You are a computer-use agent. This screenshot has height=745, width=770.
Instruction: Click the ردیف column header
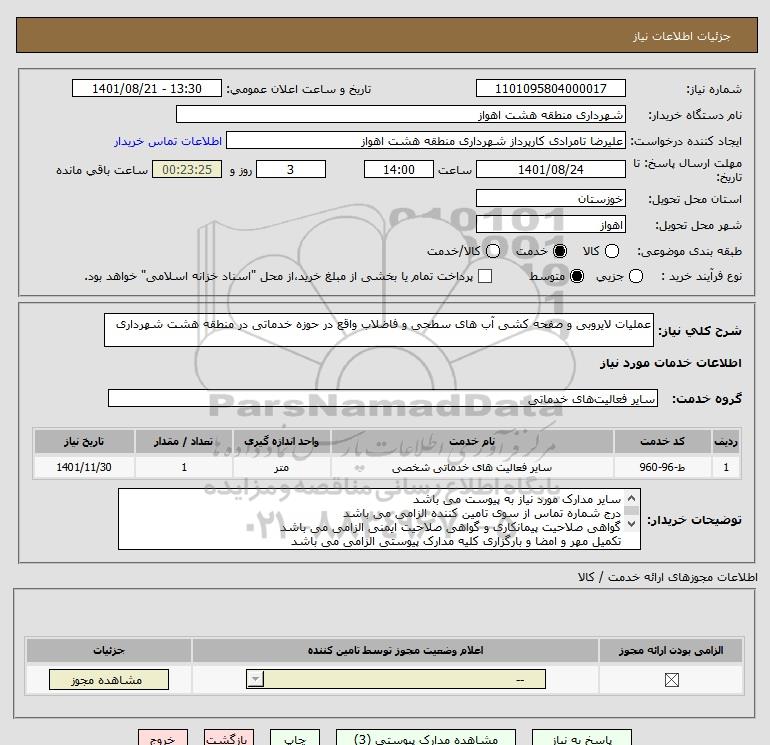[726, 441]
